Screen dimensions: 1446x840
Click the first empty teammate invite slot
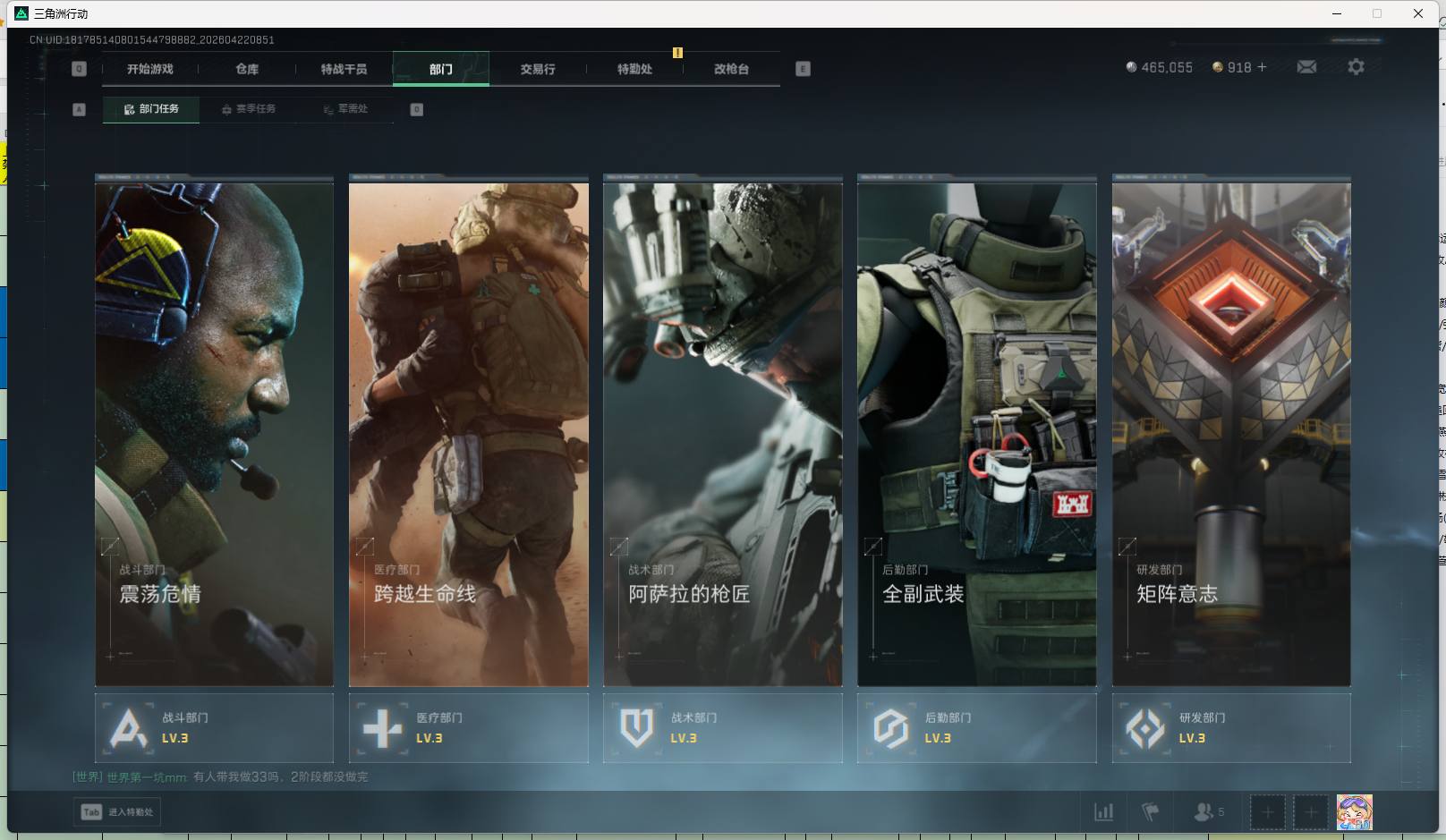(1267, 812)
